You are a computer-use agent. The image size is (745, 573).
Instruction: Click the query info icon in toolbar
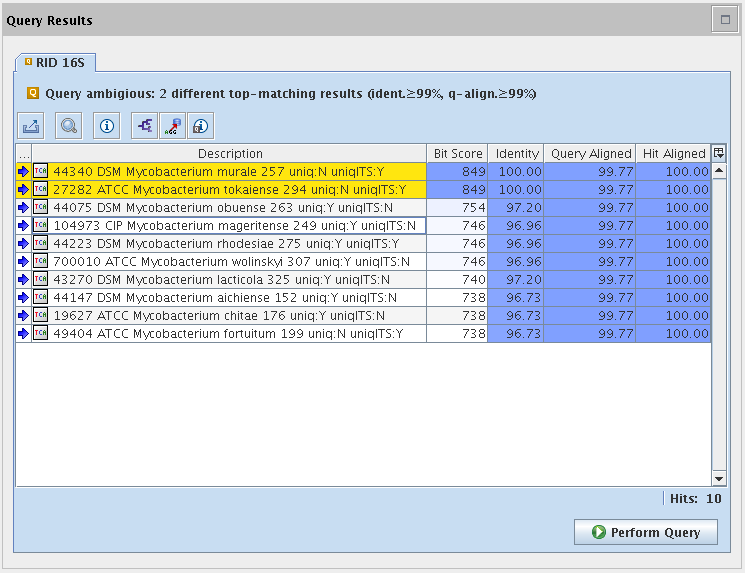tap(200, 126)
